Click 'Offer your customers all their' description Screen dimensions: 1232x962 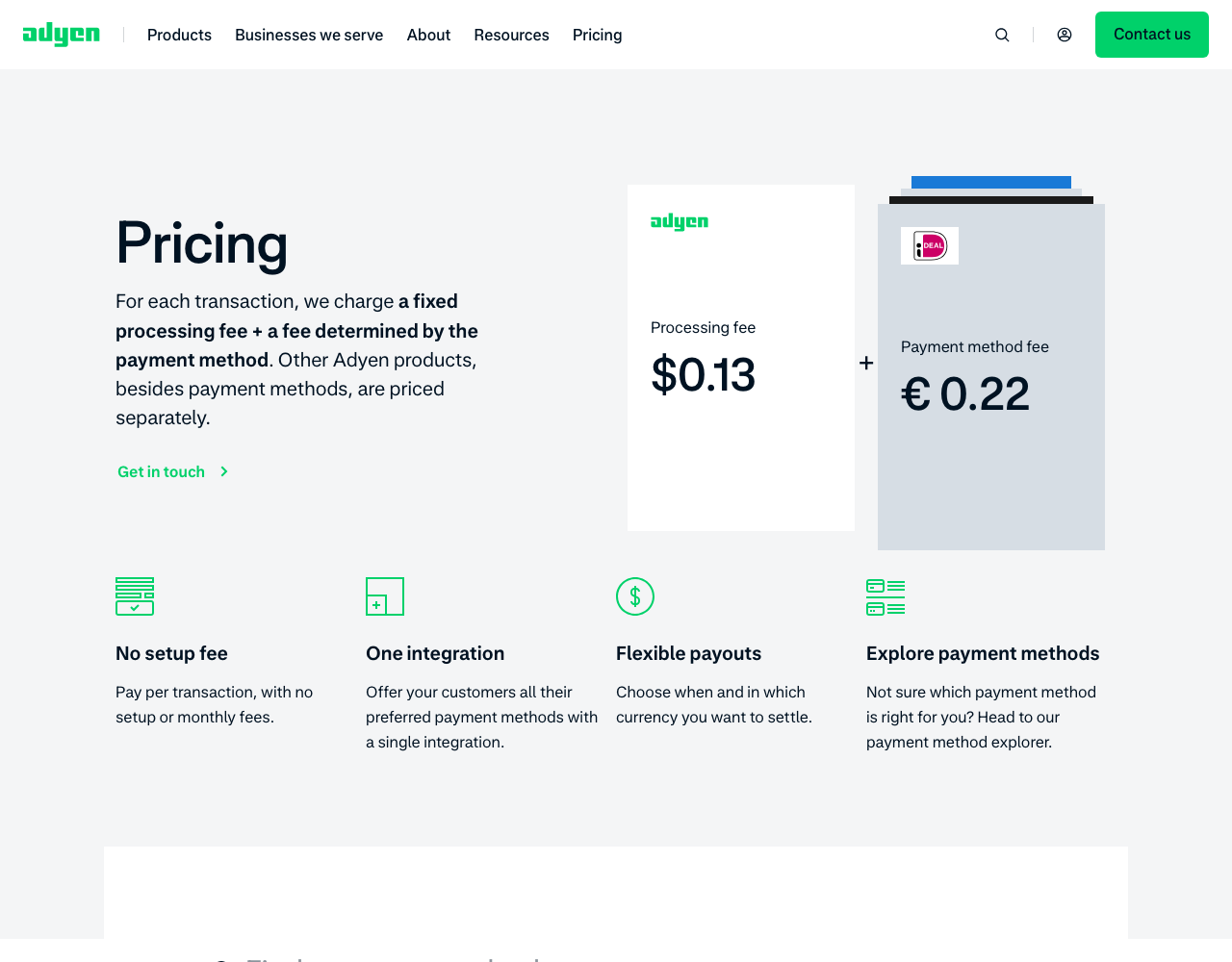481,717
